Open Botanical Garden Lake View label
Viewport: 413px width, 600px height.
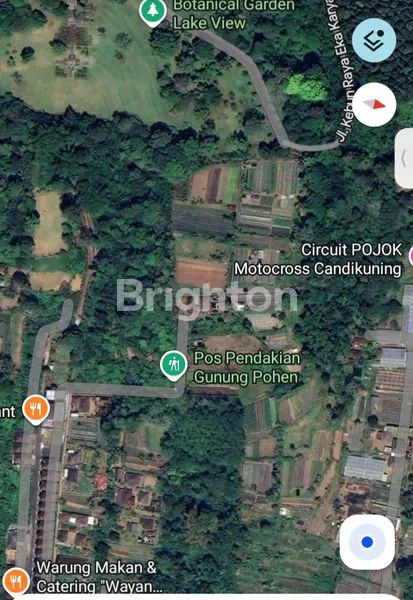233,14
